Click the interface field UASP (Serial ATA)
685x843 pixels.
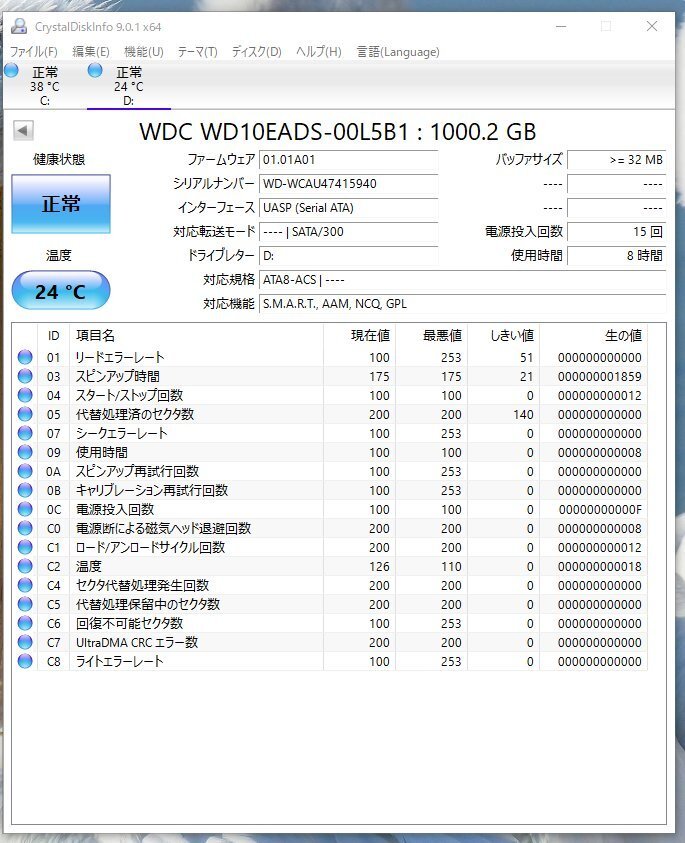348,208
